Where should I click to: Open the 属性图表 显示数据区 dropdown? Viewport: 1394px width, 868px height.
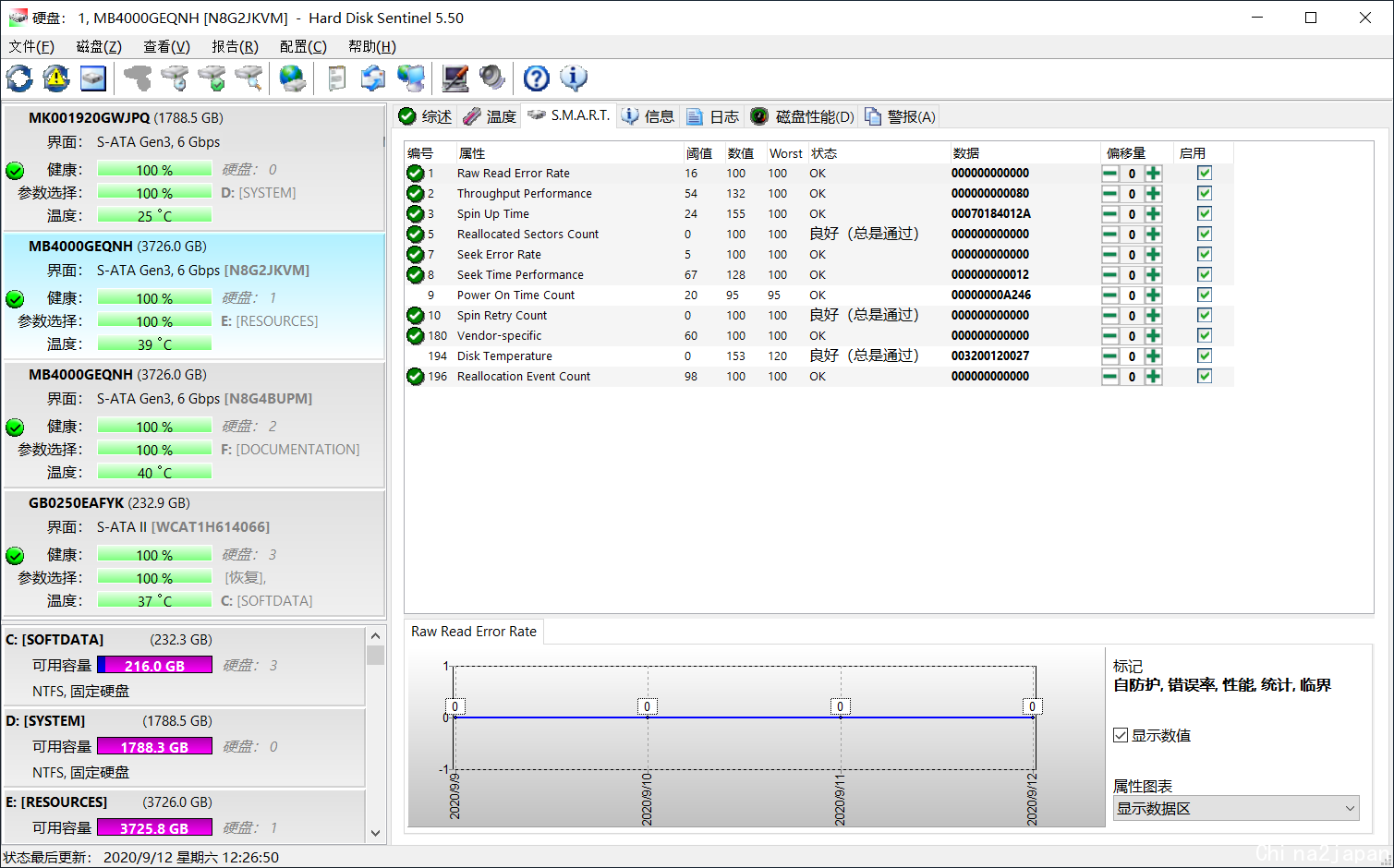point(1236,809)
